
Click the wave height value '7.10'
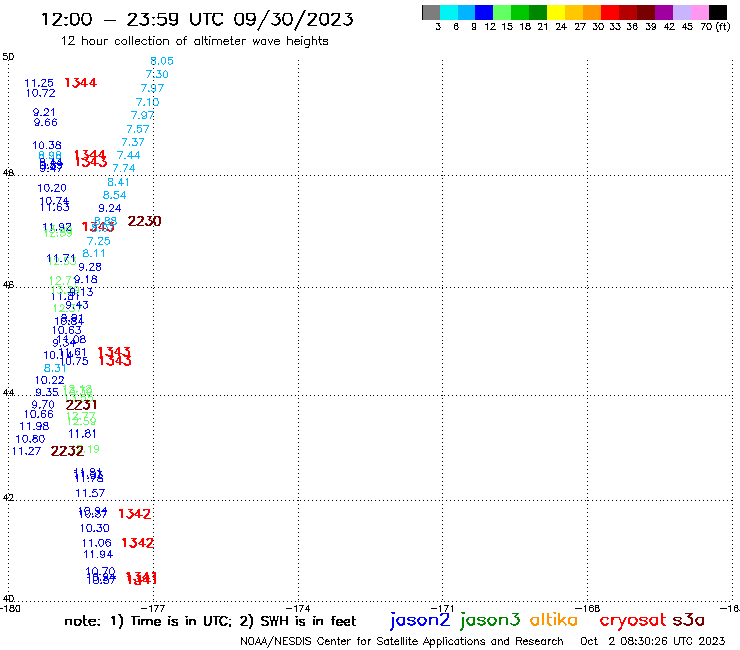pyautogui.click(x=148, y=102)
